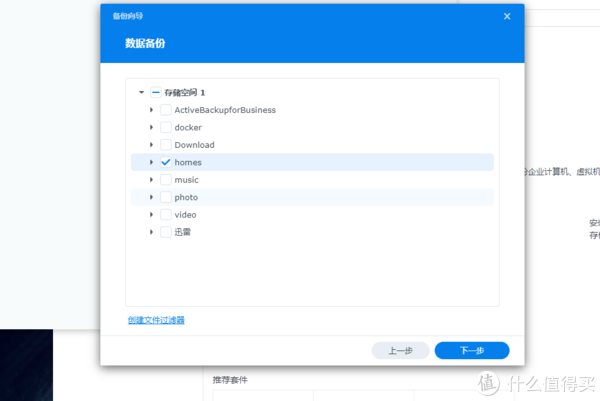Open the 创建文件过滤器 link
The height and width of the screenshot is (401, 600).
click(156, 320)
